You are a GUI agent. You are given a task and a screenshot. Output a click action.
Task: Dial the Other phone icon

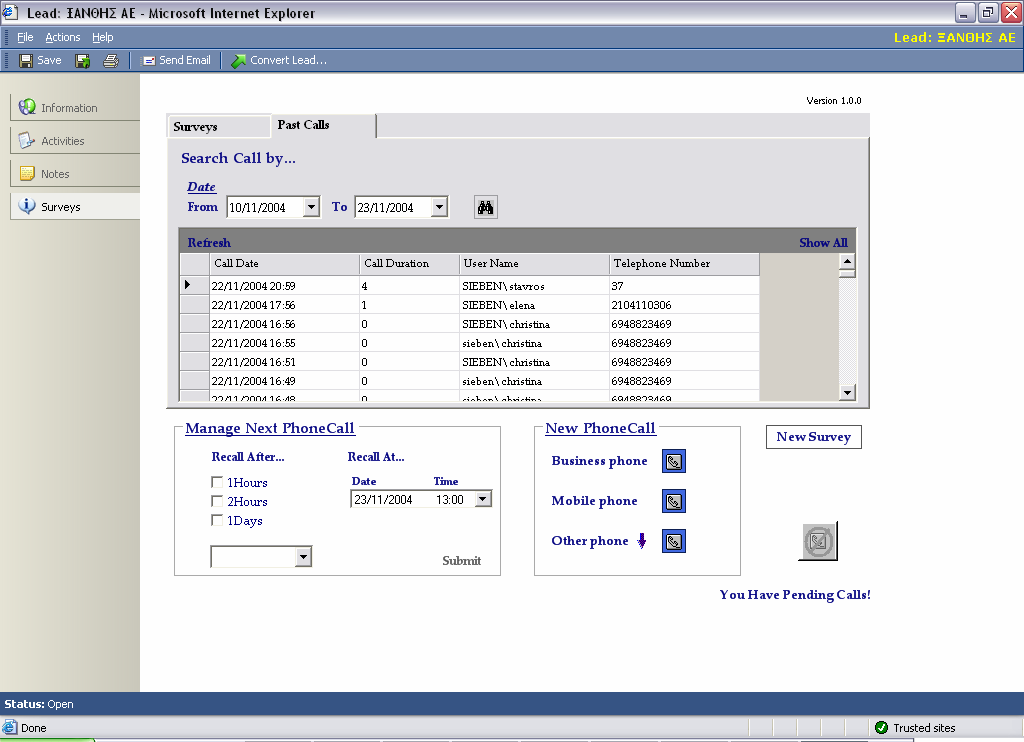tap(674, 541)
